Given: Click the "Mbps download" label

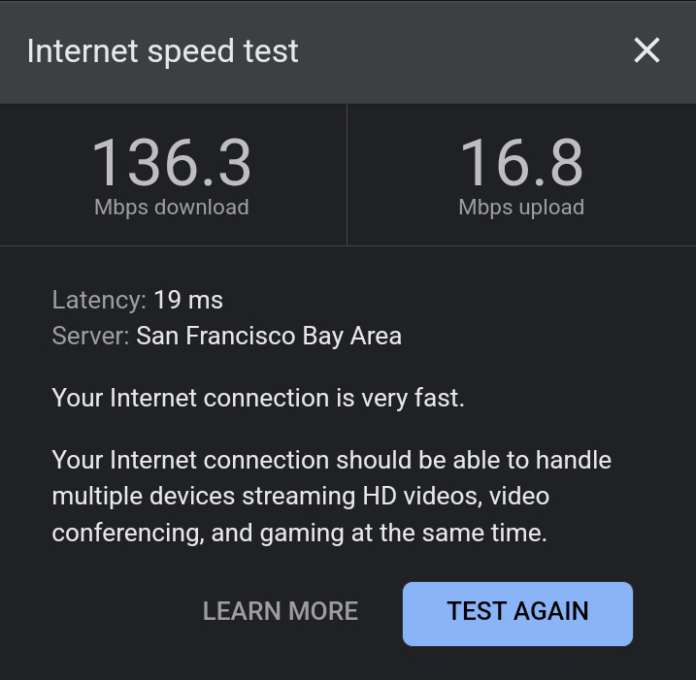Looking at the screenshot, I should coord(172,208).
